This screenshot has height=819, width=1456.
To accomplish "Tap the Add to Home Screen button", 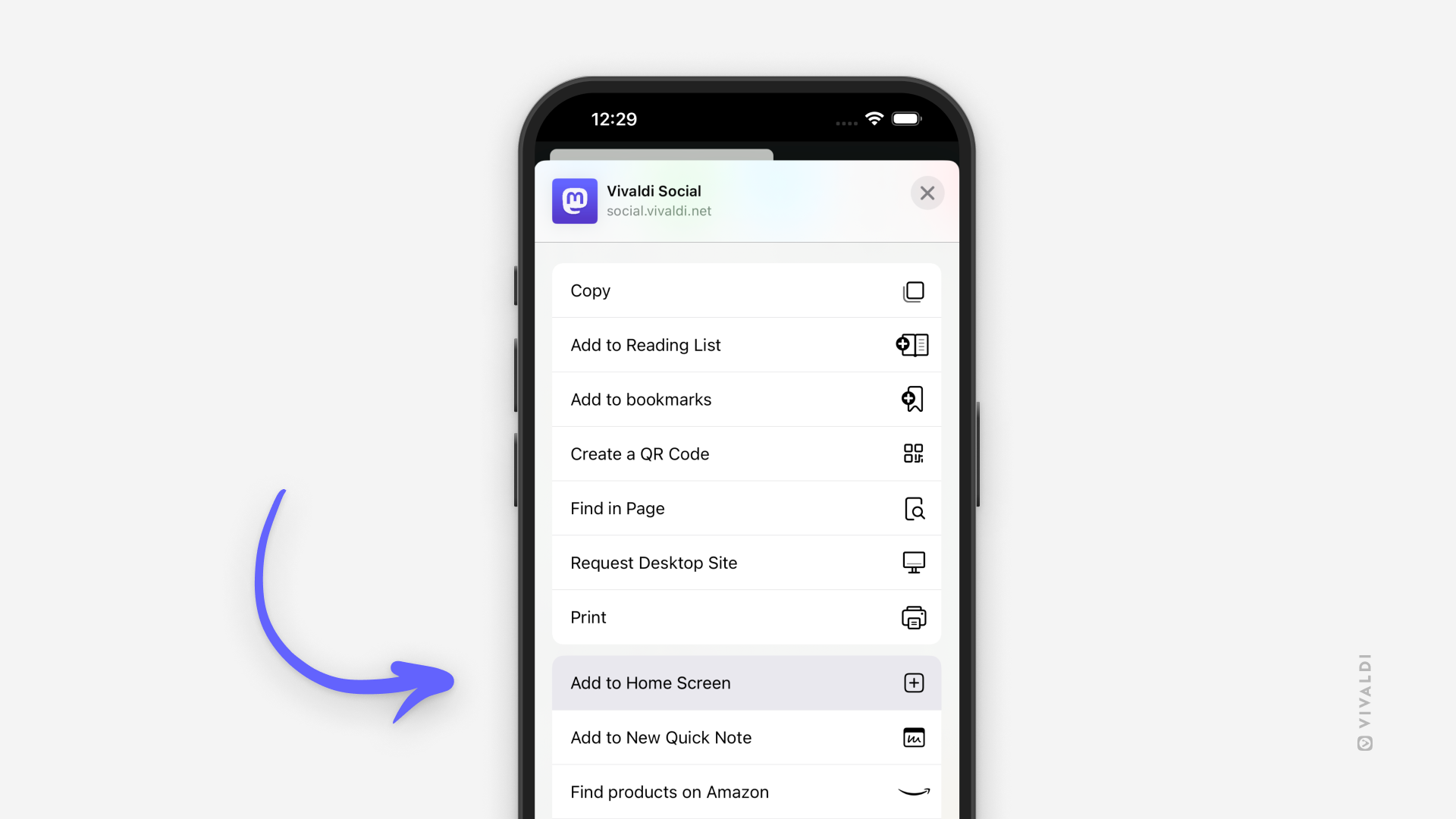I will coord(746,683).
